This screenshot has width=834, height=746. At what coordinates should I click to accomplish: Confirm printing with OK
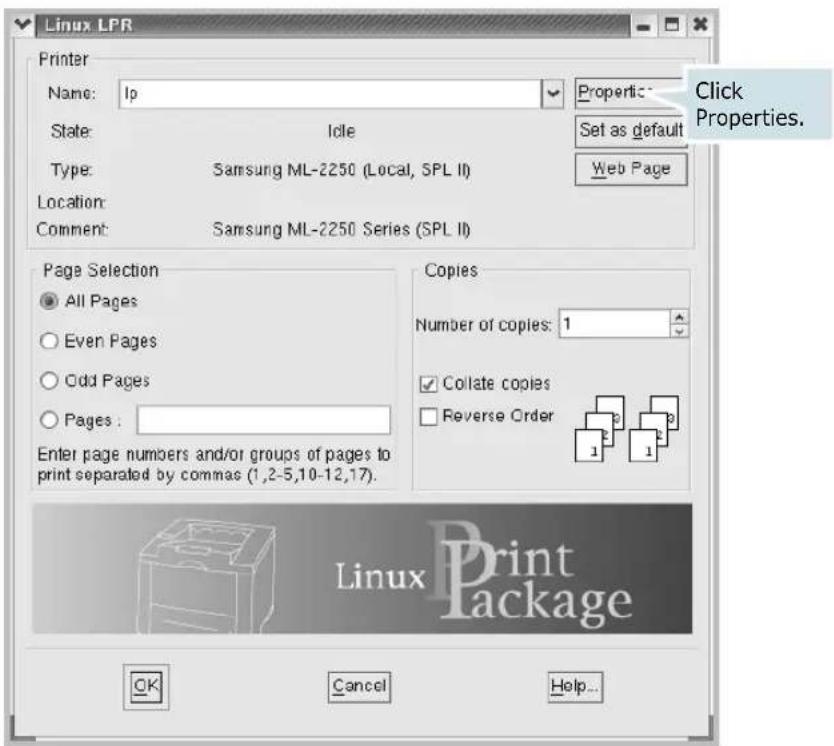click(146, 686)
